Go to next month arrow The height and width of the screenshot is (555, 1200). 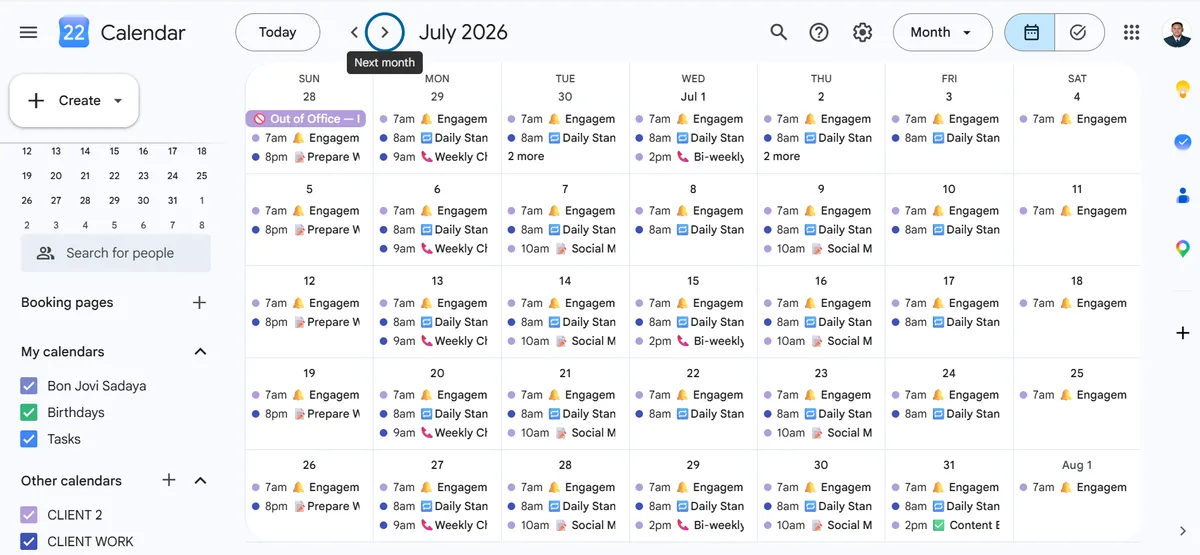(385, 32)
